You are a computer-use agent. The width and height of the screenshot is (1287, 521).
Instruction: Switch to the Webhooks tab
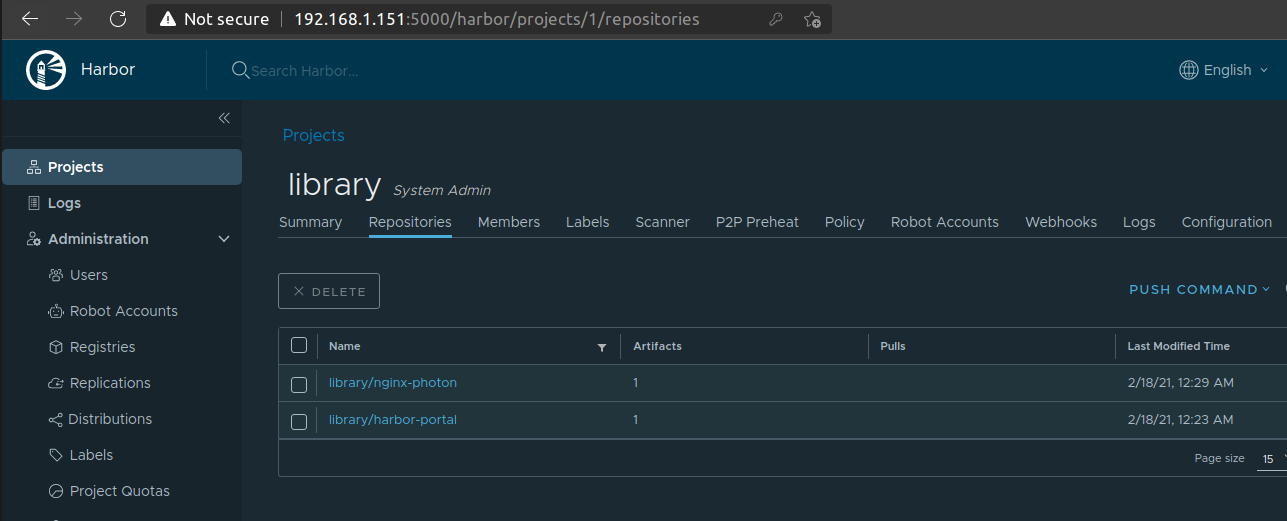pos(1061,222)
